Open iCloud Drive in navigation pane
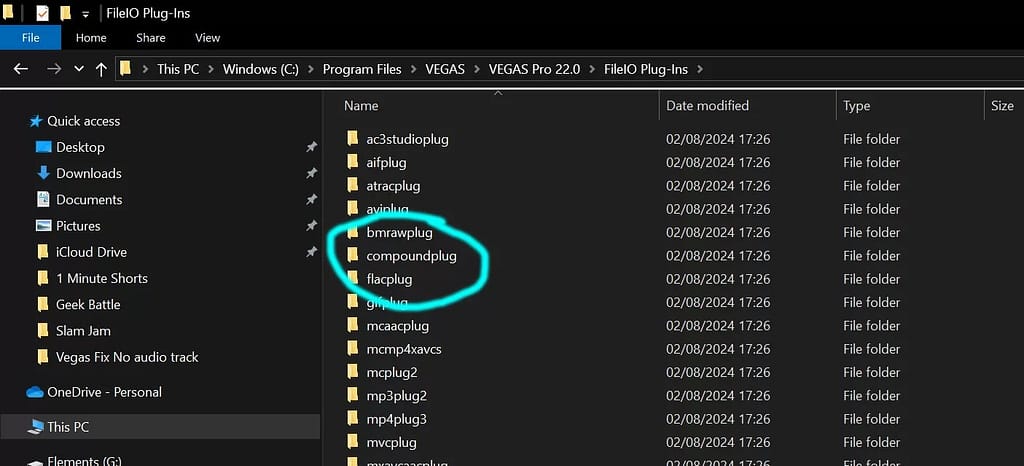Screen dimensions: 1024x466 [x=91, y=252]
